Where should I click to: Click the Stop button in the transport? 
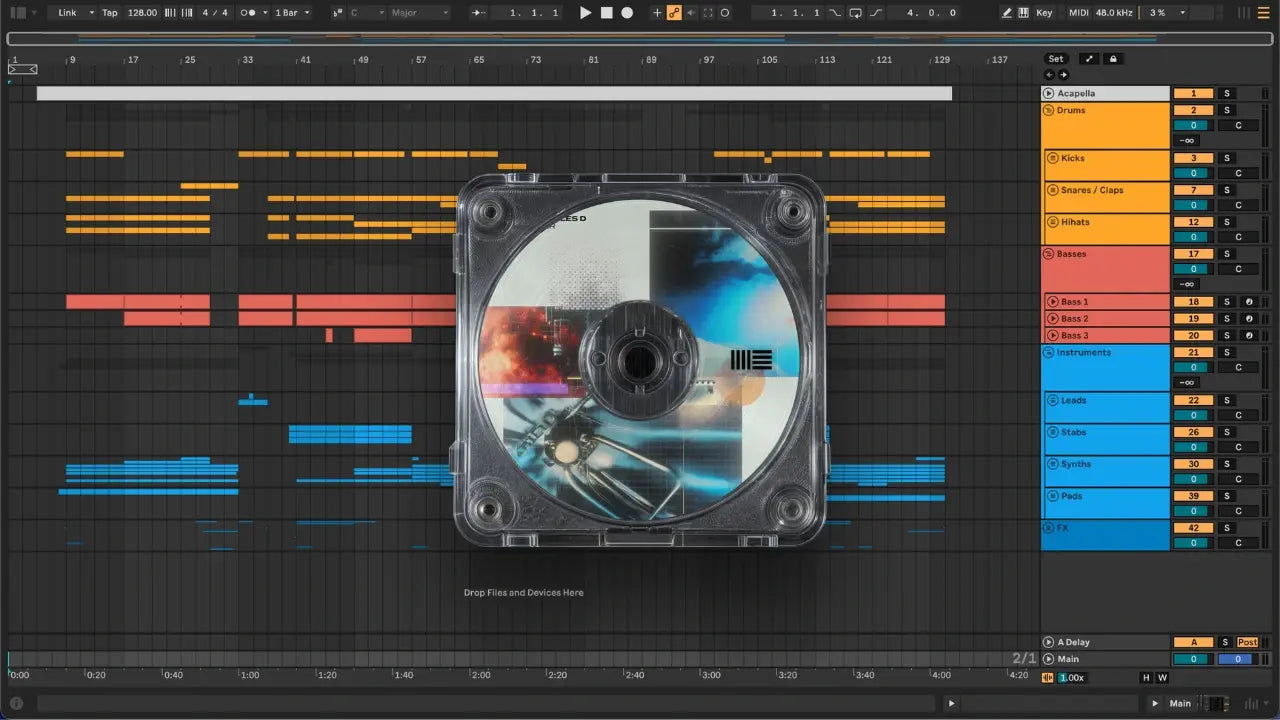607,13
